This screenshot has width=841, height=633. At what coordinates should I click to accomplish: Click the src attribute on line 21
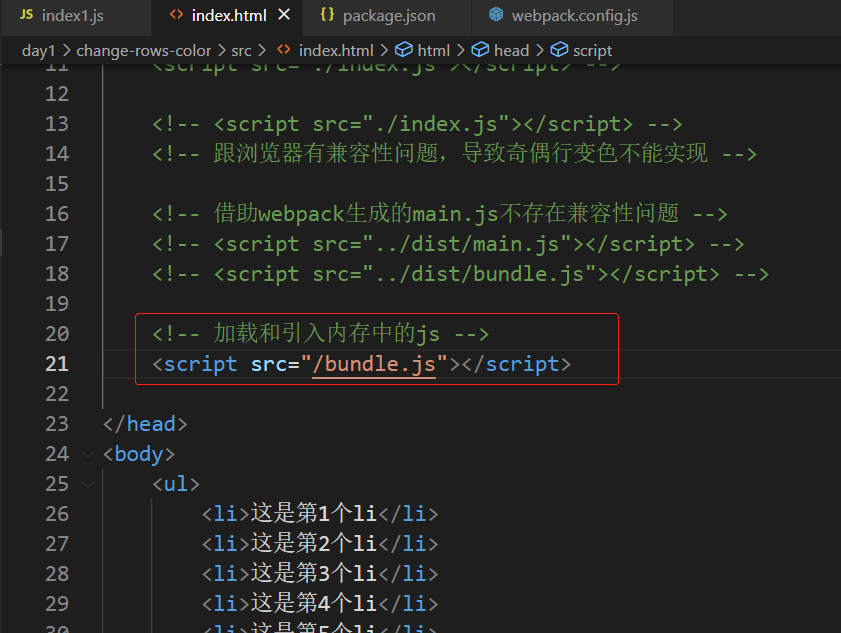tap(269, 364)
